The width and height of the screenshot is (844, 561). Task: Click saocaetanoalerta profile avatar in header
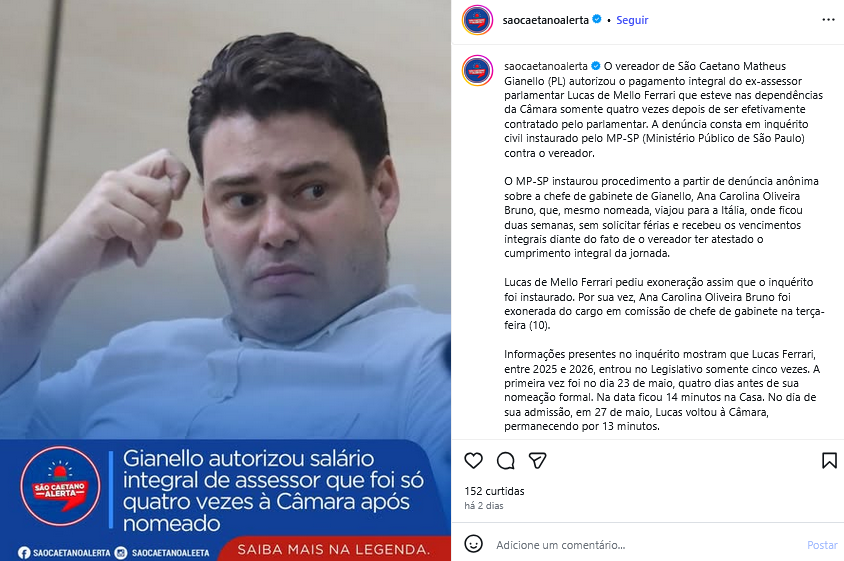(x=477, y=20)
